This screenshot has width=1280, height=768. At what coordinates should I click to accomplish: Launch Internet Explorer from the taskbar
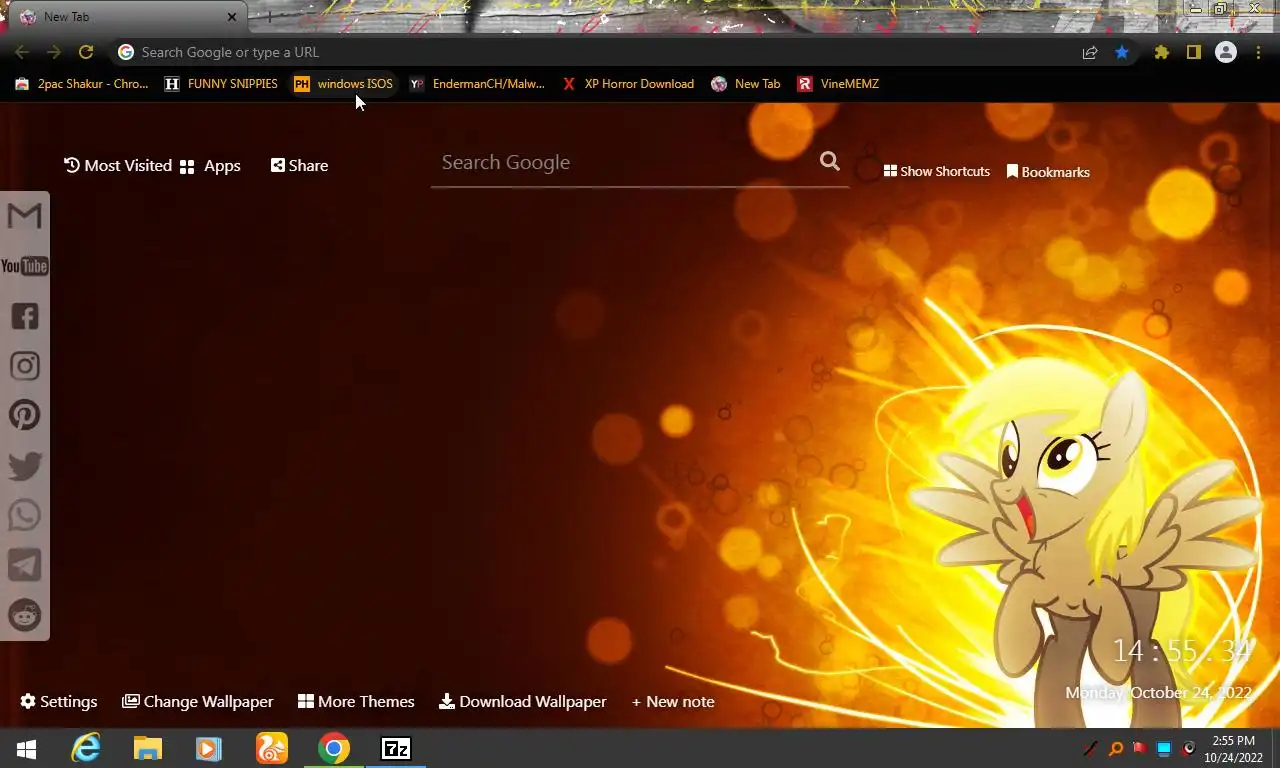[86, 748]
